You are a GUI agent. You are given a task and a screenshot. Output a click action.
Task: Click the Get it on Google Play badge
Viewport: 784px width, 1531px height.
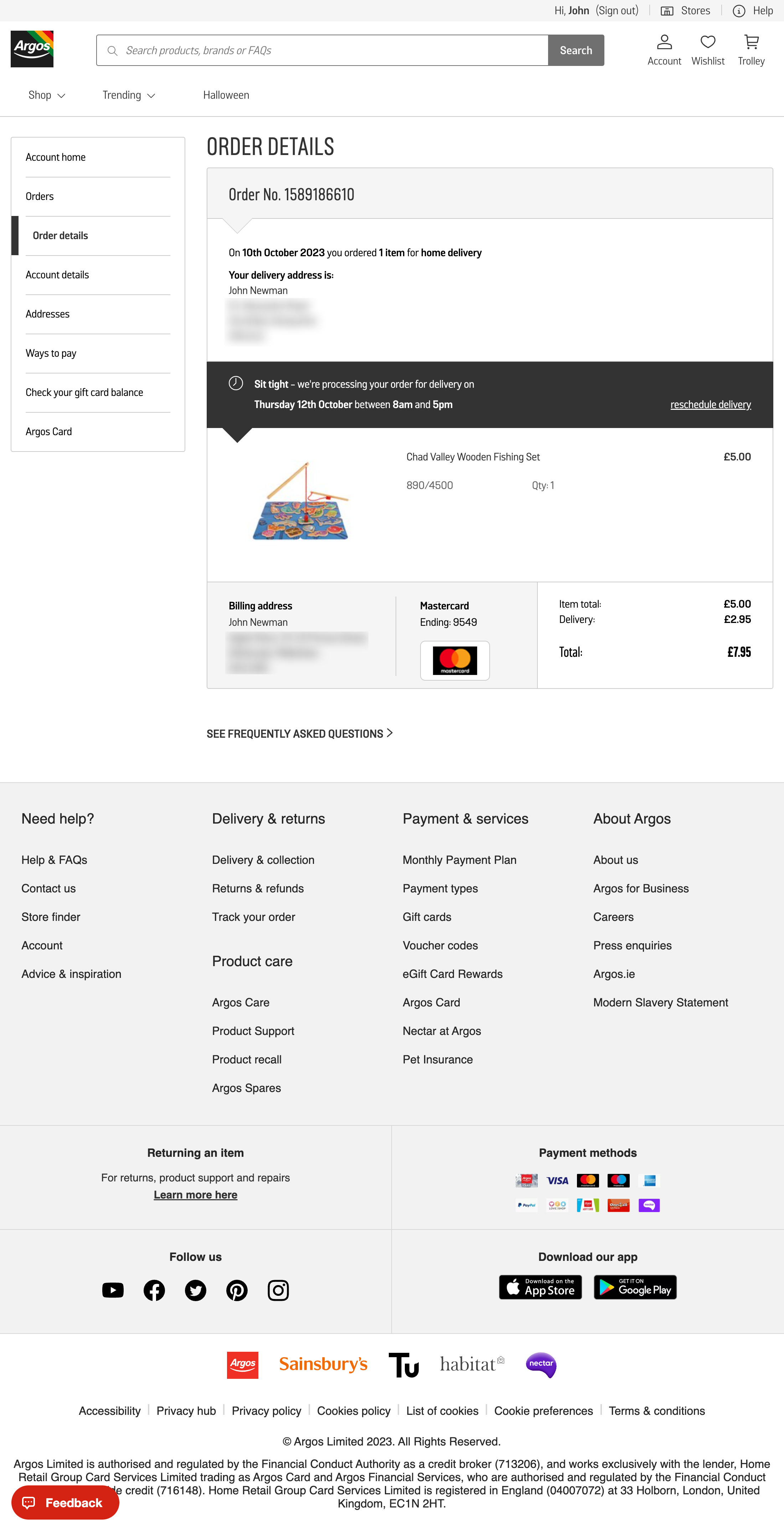click(634, 1287)
